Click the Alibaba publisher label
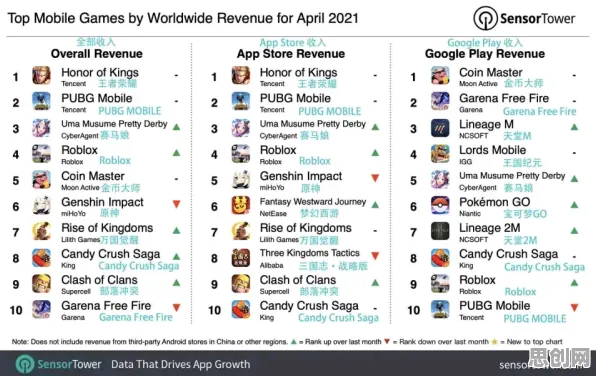596x376 pixels. click(271, 265)
